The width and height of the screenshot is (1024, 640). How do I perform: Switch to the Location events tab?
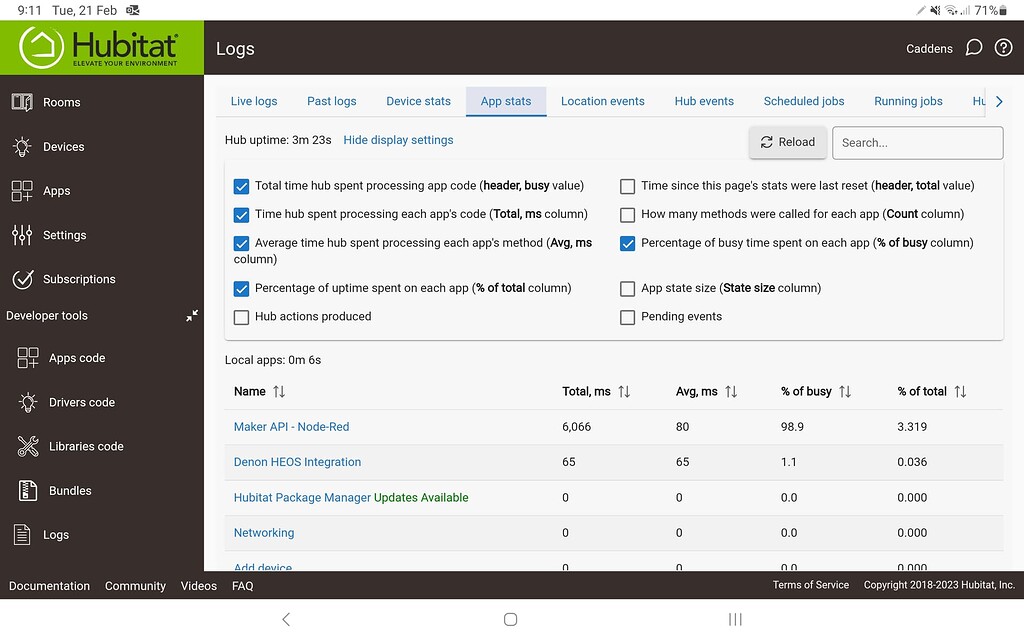pyautogui.click(x=602, y=101)
